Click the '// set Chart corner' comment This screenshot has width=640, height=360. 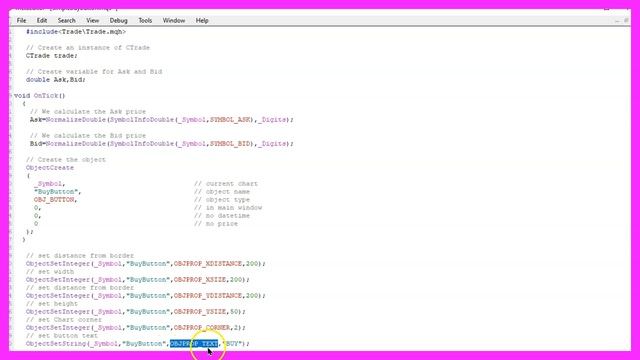pyautogui.click(x=64, y=320)
